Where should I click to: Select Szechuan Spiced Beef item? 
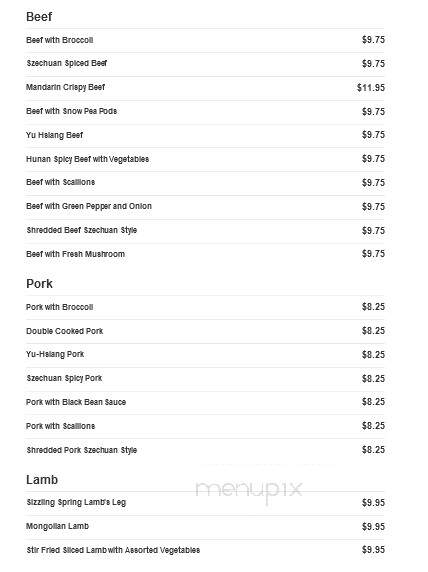point(66,63)
